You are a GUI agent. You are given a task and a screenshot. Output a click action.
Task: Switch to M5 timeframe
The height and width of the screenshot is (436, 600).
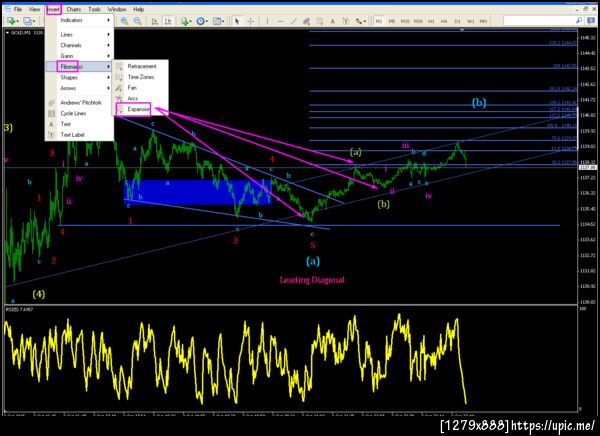click(392, 21)
